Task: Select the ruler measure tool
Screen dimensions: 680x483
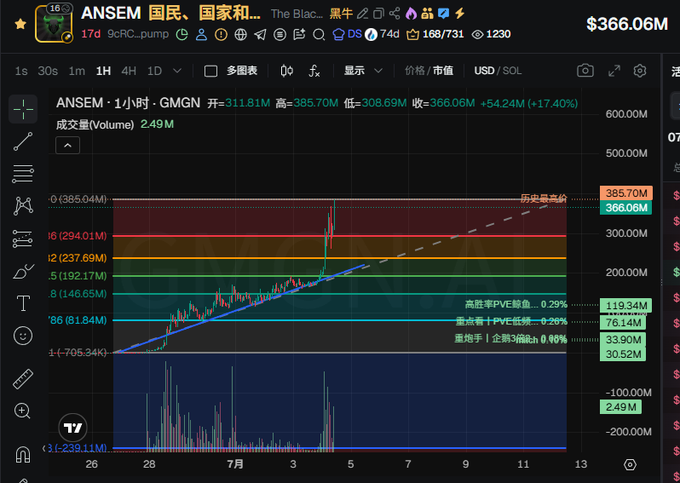Action: [x=23, y=379]
